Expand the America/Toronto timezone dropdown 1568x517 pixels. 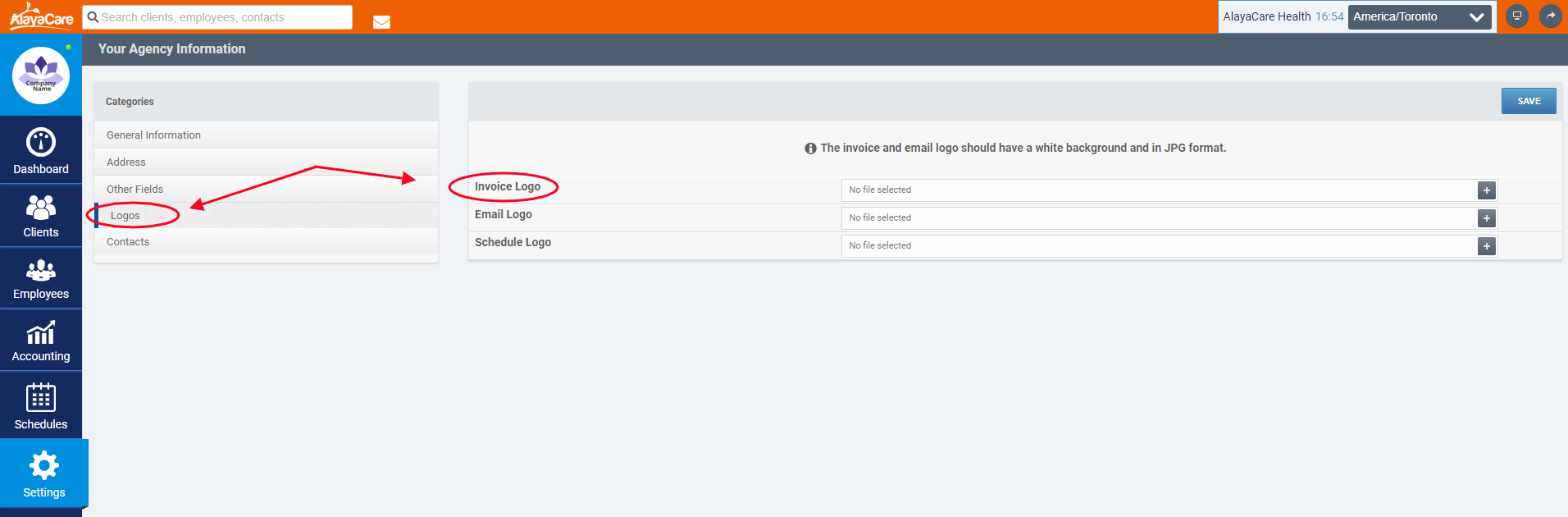(1419, 17)
